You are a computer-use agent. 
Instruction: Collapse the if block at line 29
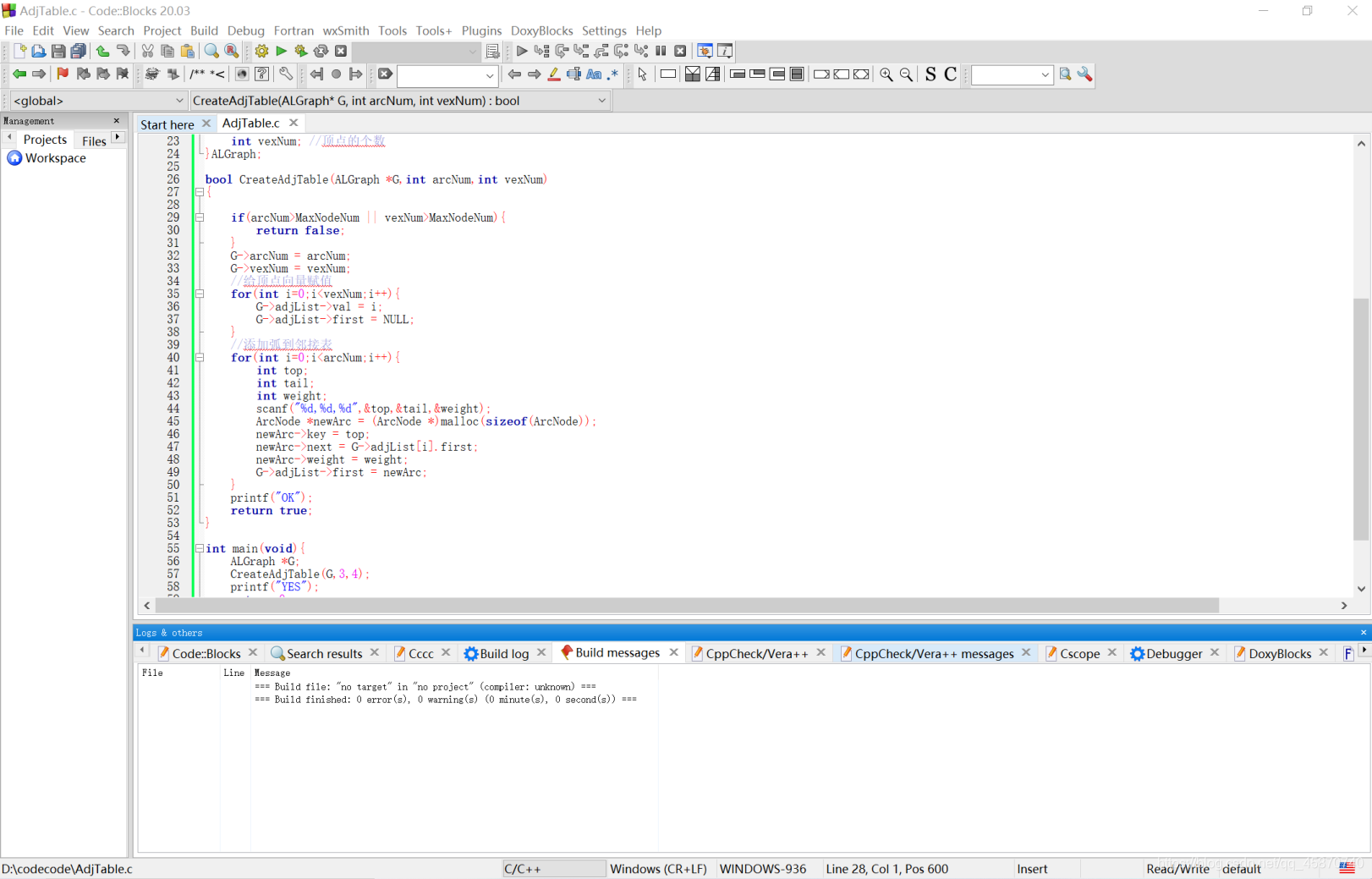click(x=200, y=217)
